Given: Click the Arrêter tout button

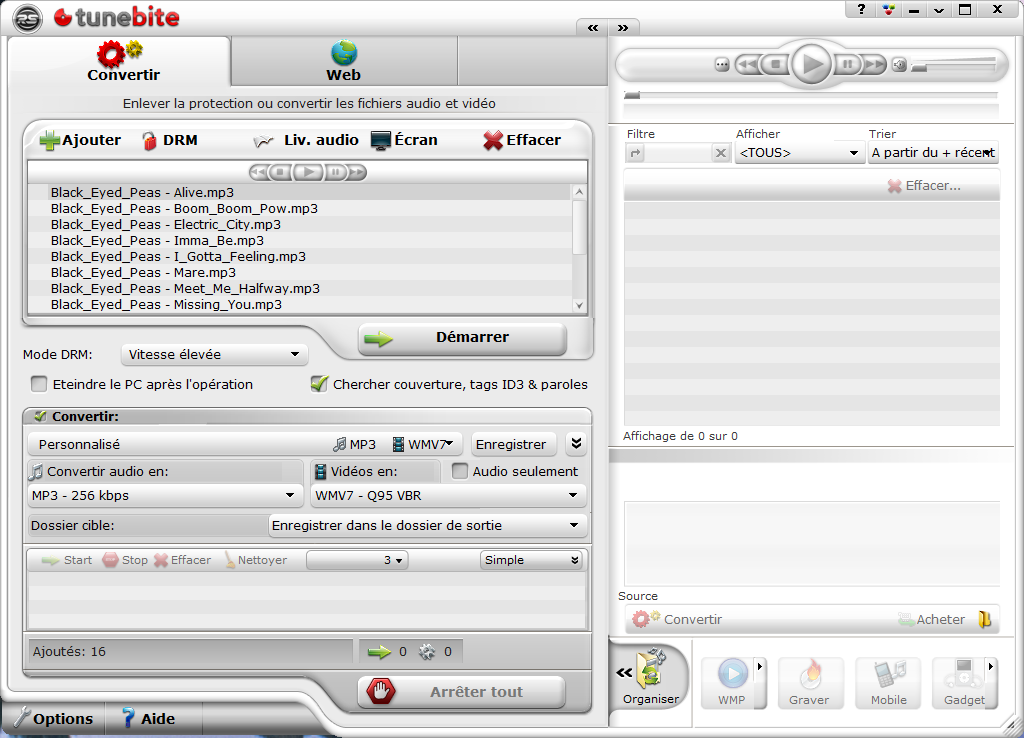Looking at the screenshot, I should [461, 692].
